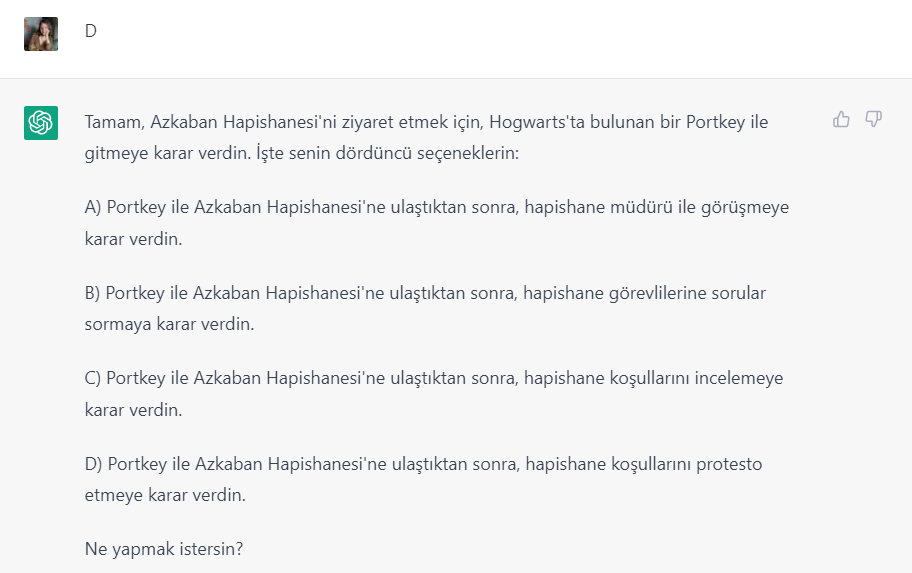The width and height of the screenshot is (912, 573).
Task: Click the question "Ne yapmak istersin?"
Action: point(164,549)
